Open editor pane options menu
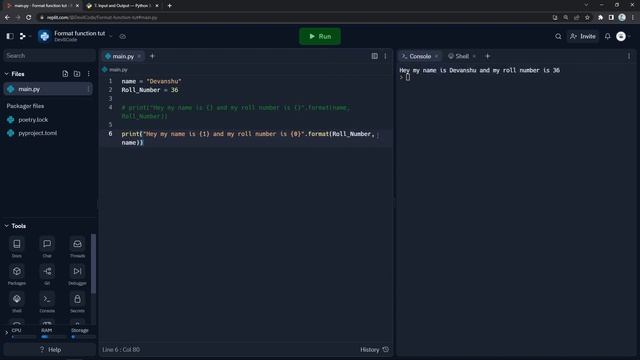Image resolution: width=640 pixels, height=360 pixels. click(x=385, y=56)
